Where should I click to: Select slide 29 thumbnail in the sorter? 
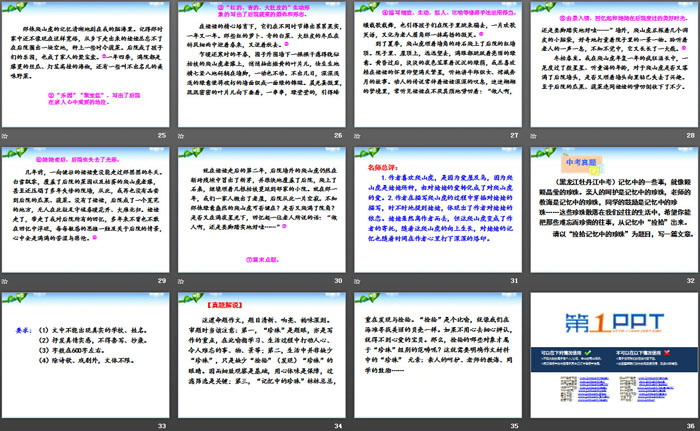click(x=85, y=210)
